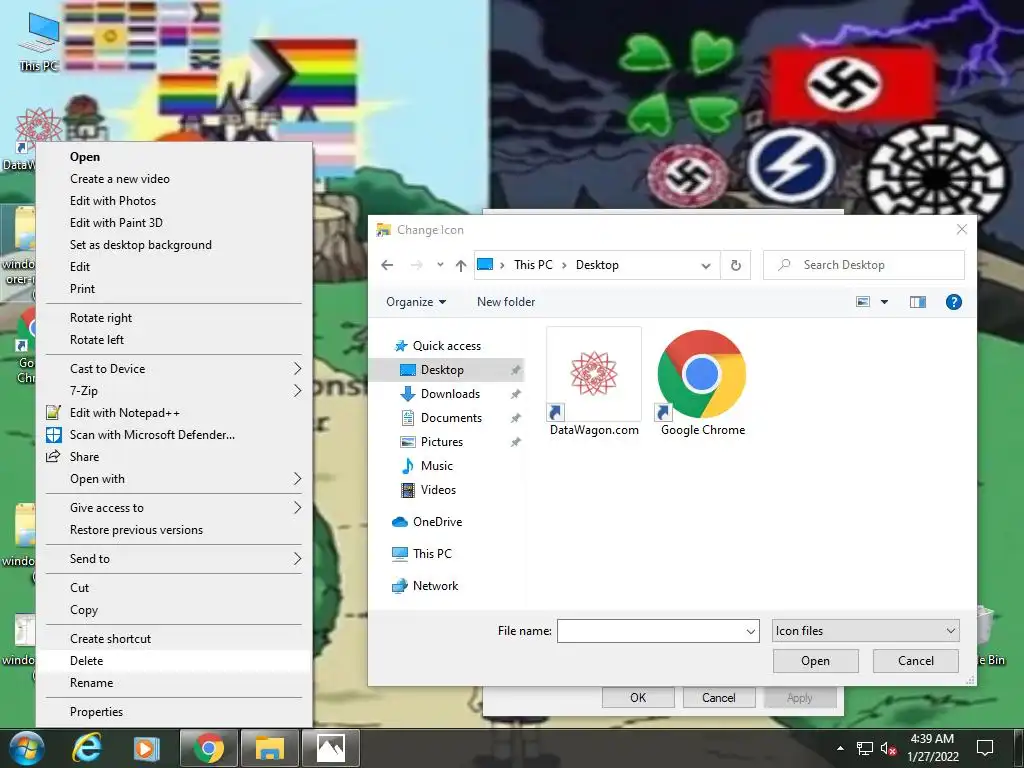Choose Delete from the context menu

click(175, 661)
